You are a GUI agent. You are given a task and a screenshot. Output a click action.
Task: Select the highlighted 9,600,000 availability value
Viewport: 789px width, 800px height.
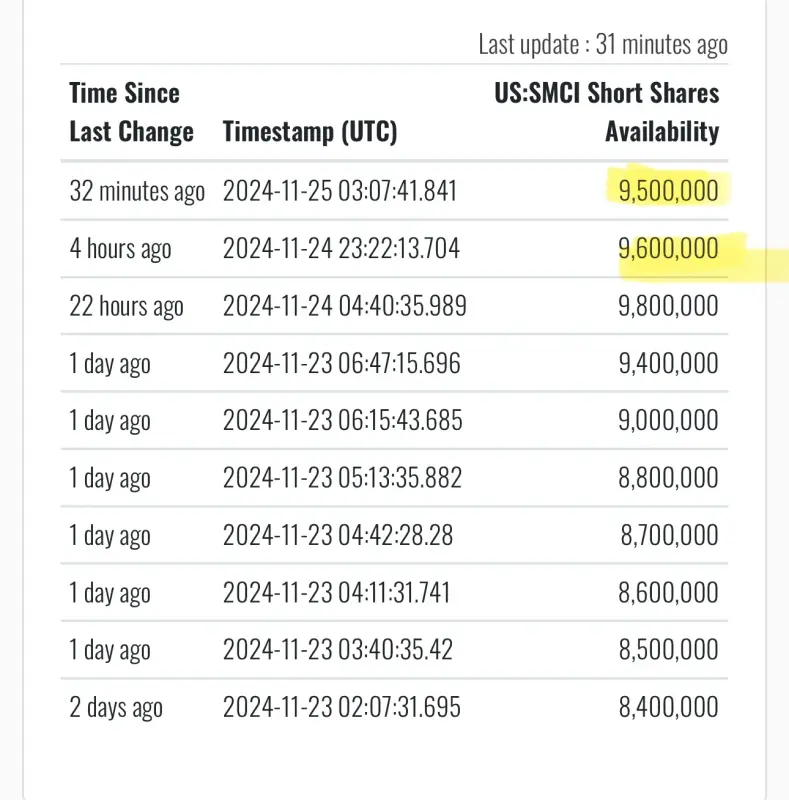pyautogui.click(x=668, y=248)
